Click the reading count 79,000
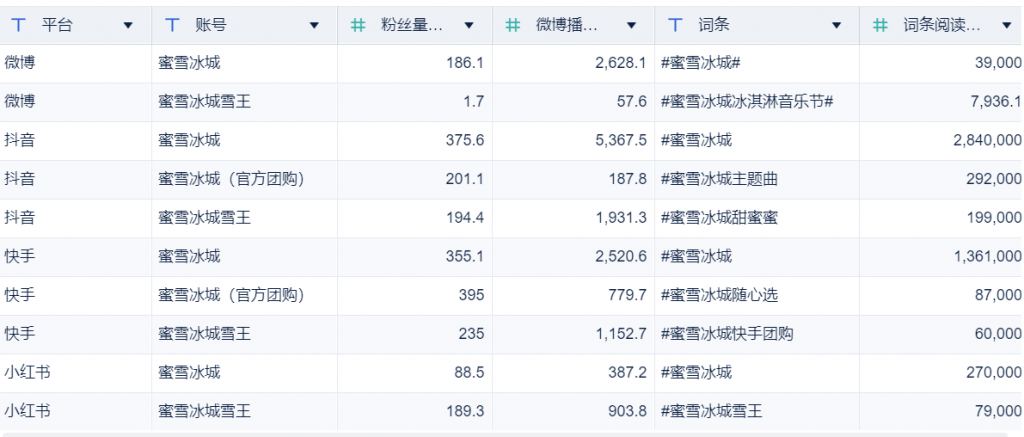1024x437 pixels. [998, 411]
